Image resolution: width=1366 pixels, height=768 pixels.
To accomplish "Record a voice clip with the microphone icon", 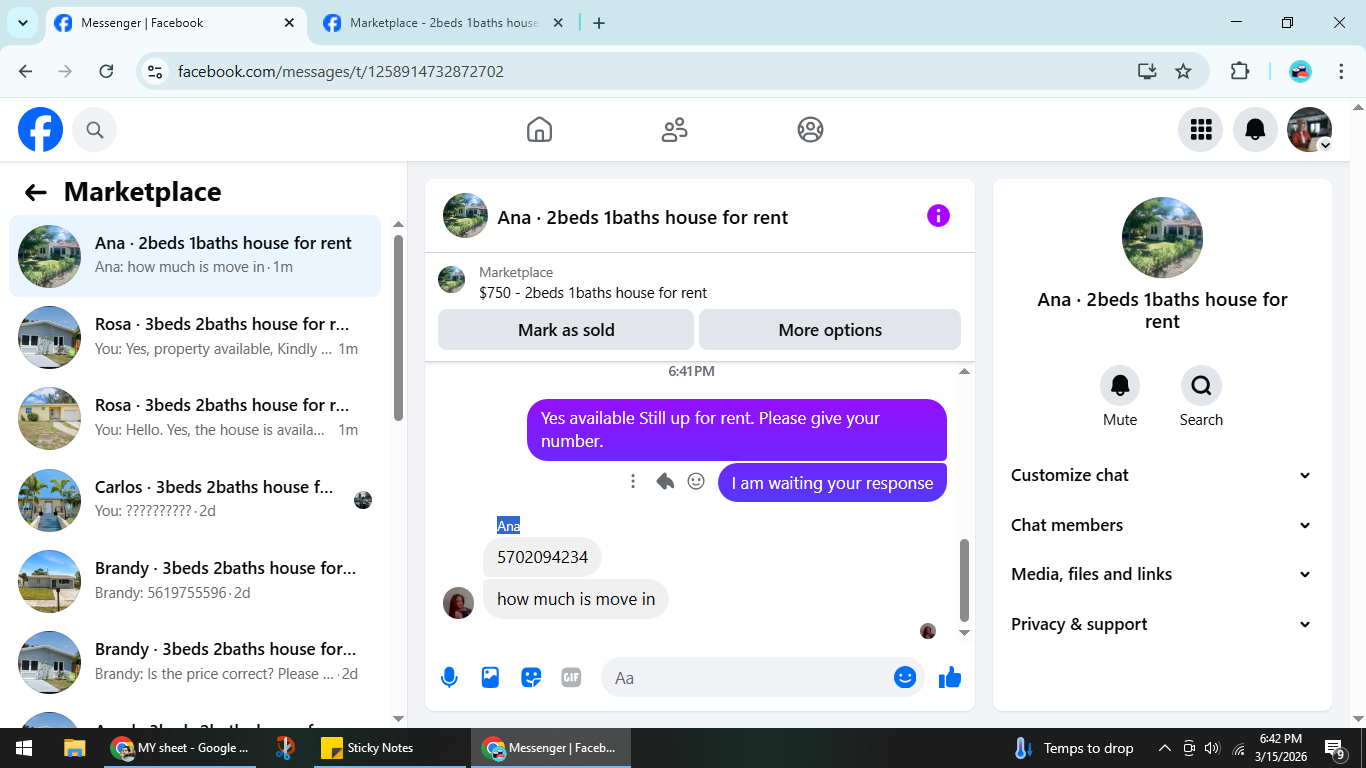I will [x=449, y=678].
